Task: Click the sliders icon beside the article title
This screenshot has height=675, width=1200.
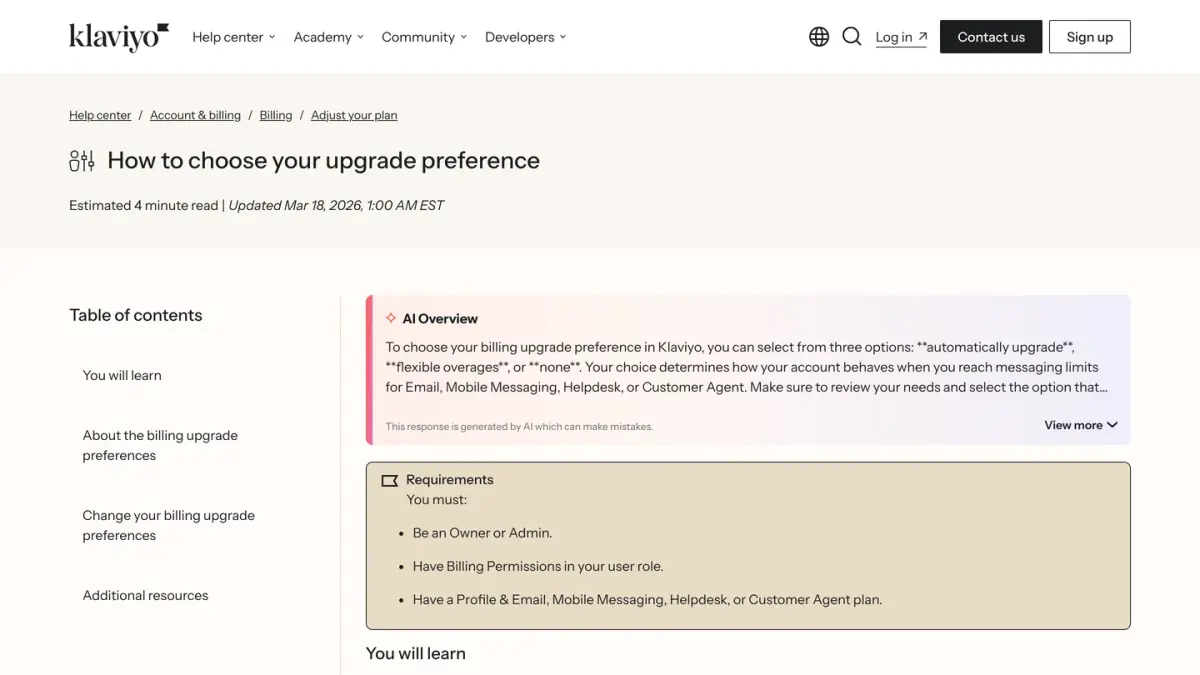Action: 82,161
